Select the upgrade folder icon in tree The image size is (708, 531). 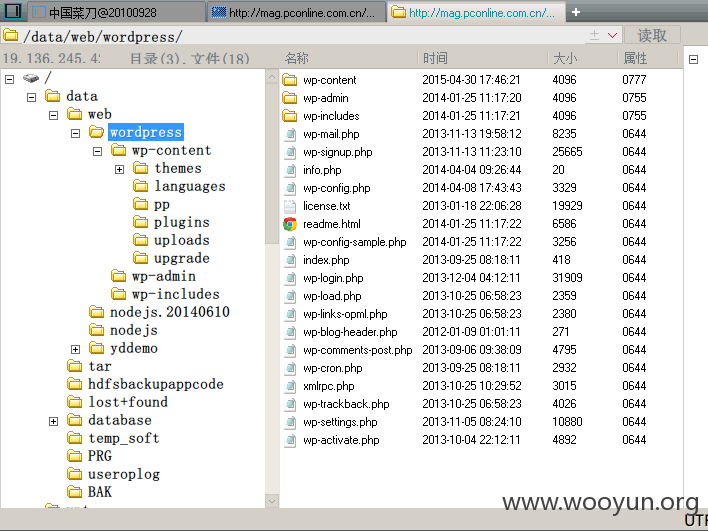[140, 258]
